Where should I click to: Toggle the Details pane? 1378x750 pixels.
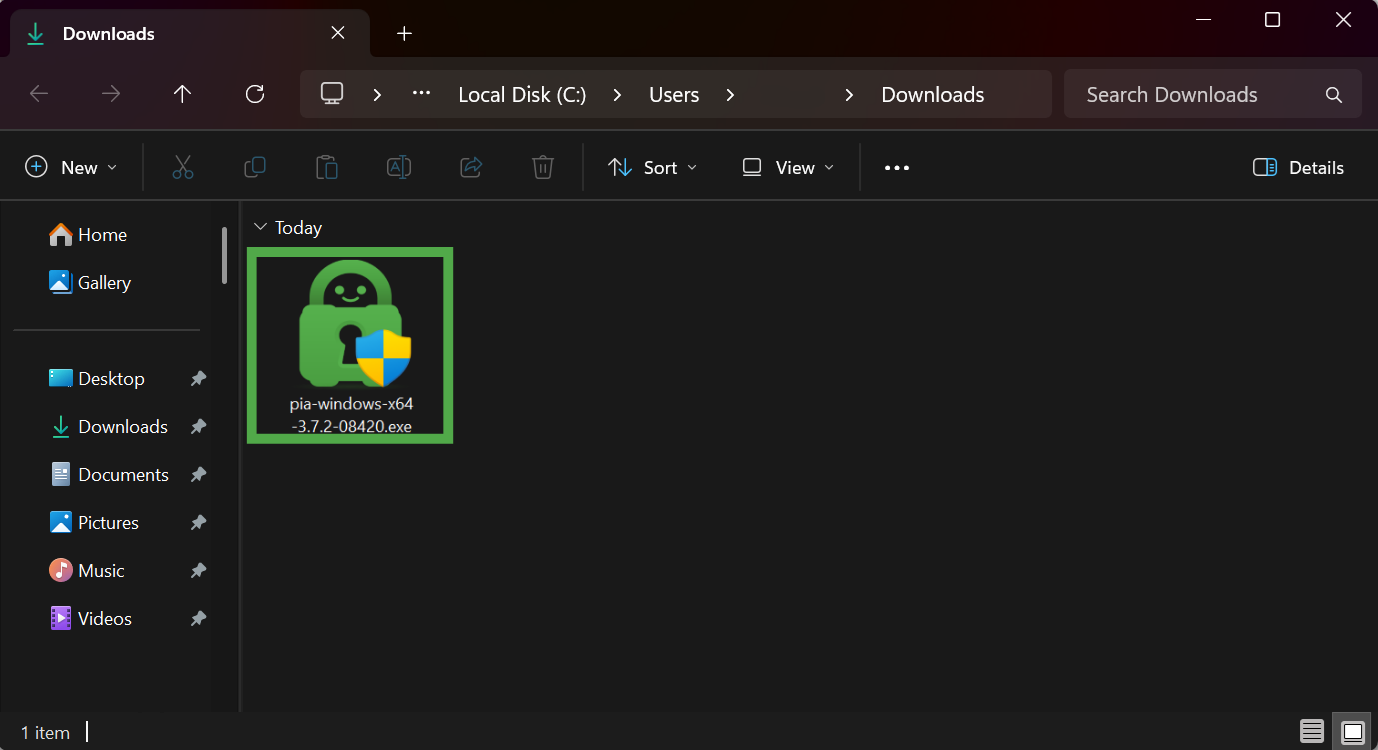coord(1298,167)
